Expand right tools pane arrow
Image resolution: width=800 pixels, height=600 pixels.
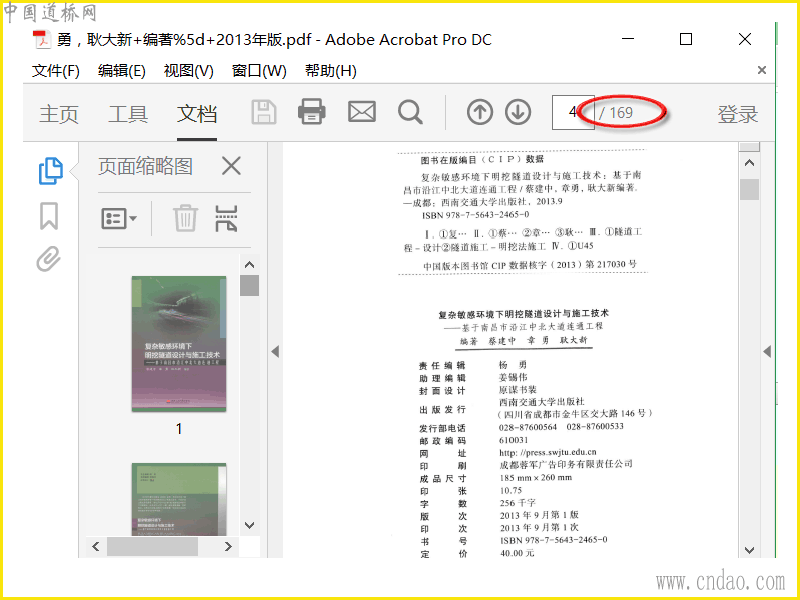click(x=767, y=351)
